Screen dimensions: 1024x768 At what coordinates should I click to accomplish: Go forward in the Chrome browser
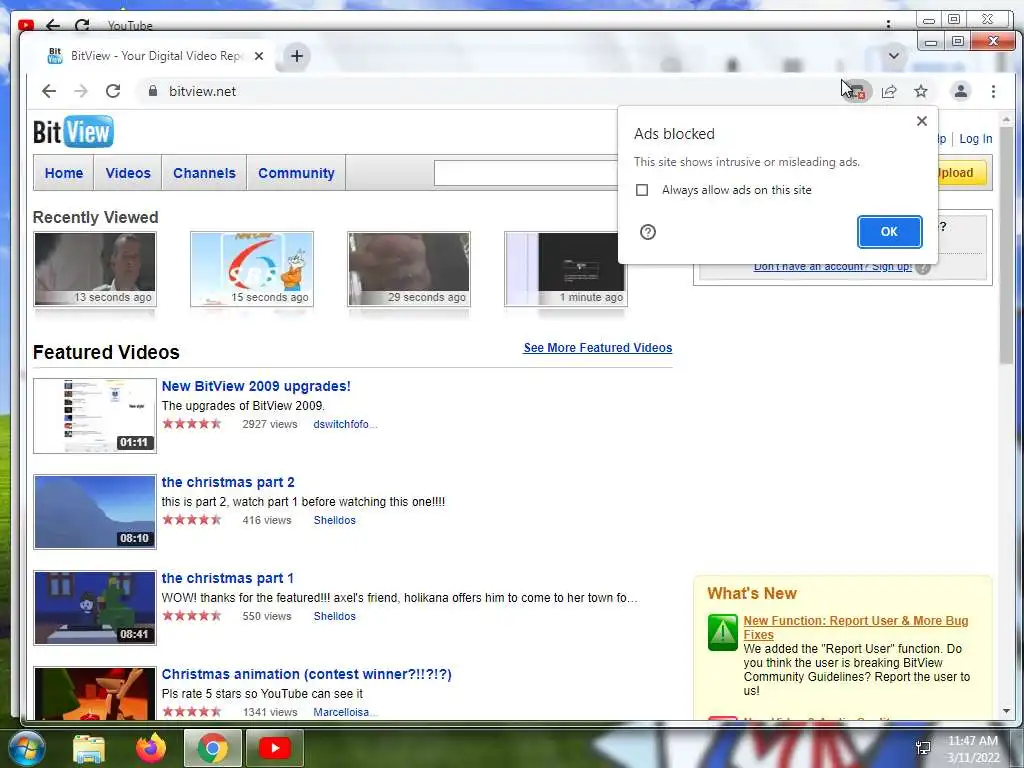81,91
